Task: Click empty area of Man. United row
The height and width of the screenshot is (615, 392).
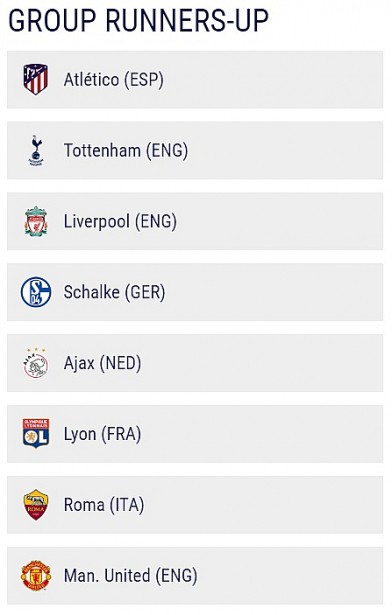Action: 290,576
